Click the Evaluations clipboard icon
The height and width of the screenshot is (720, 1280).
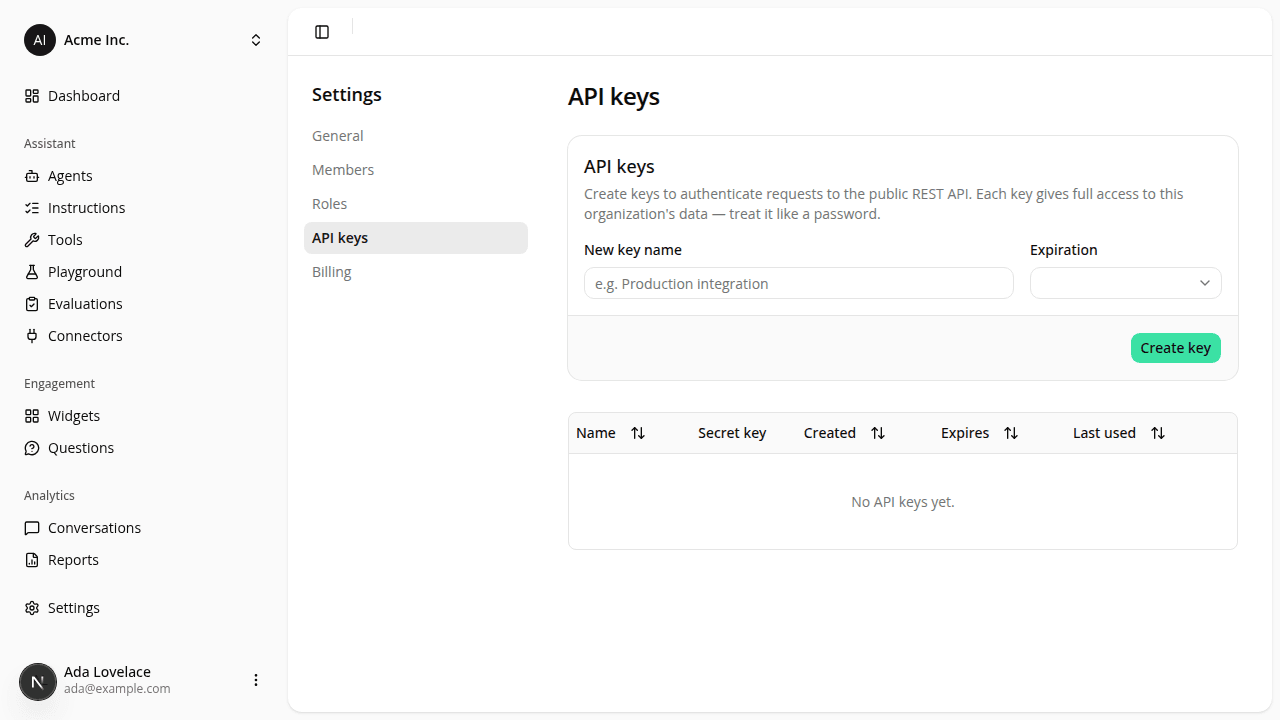click(32, 304)
